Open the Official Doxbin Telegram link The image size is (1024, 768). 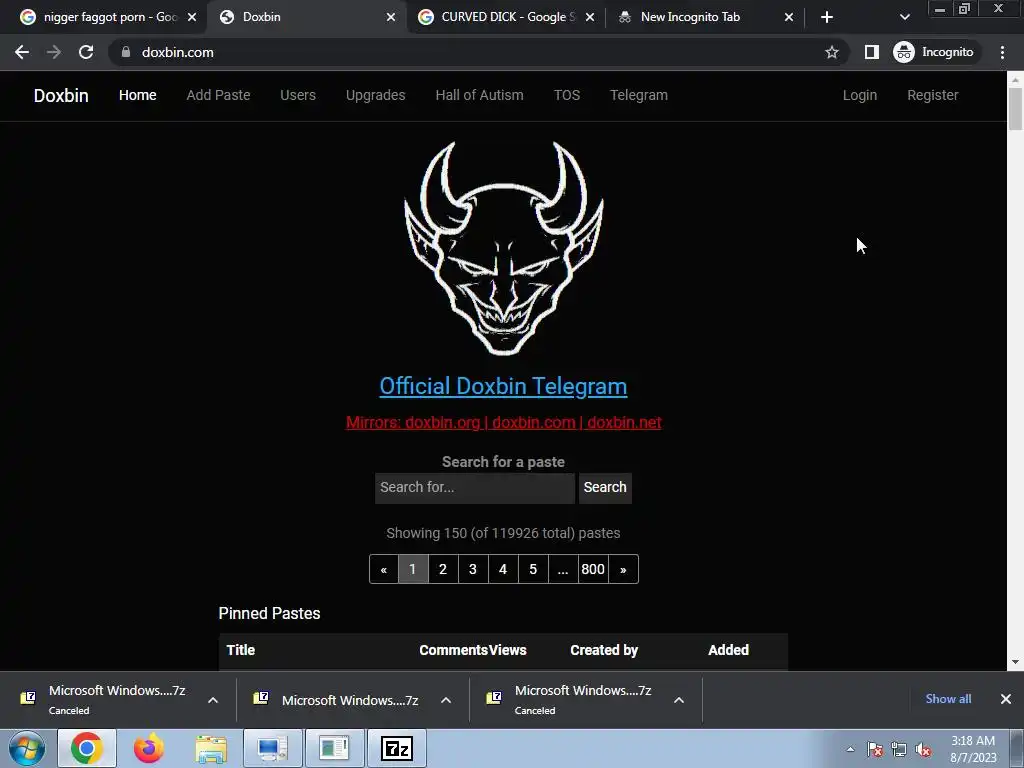[x=504, y=386]
